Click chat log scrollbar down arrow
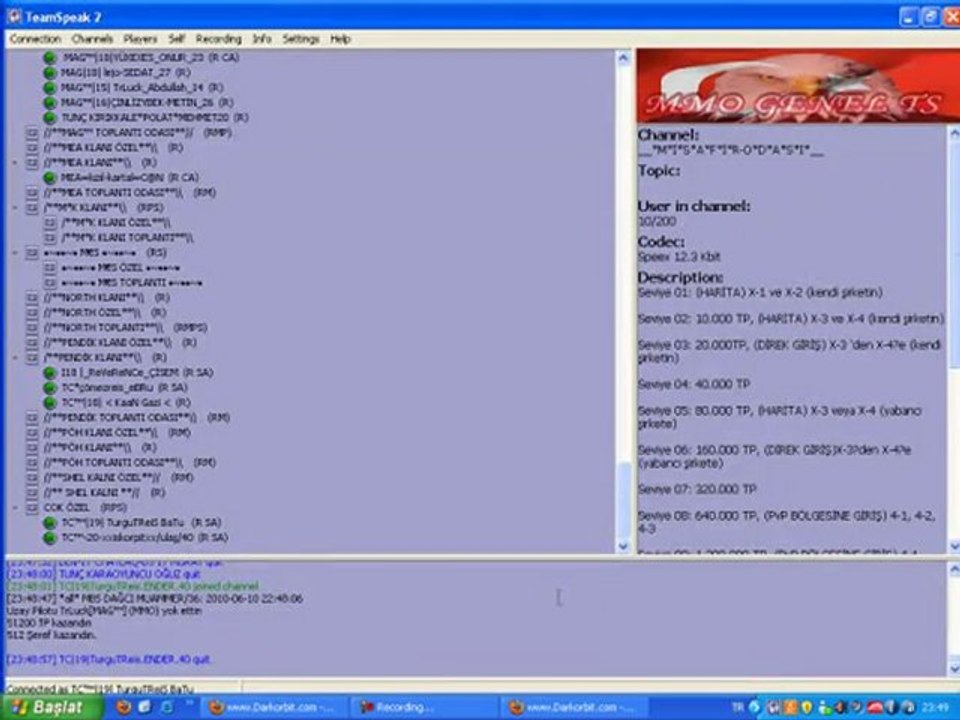960x720 pixels. point(953,667)
